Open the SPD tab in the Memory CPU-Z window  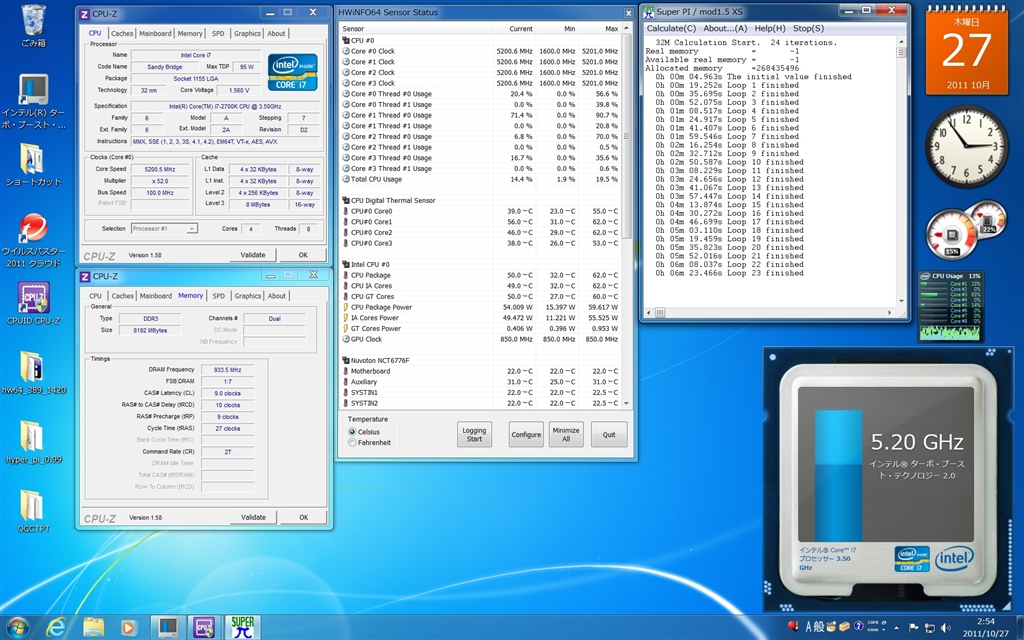click(x=219, y=296)
